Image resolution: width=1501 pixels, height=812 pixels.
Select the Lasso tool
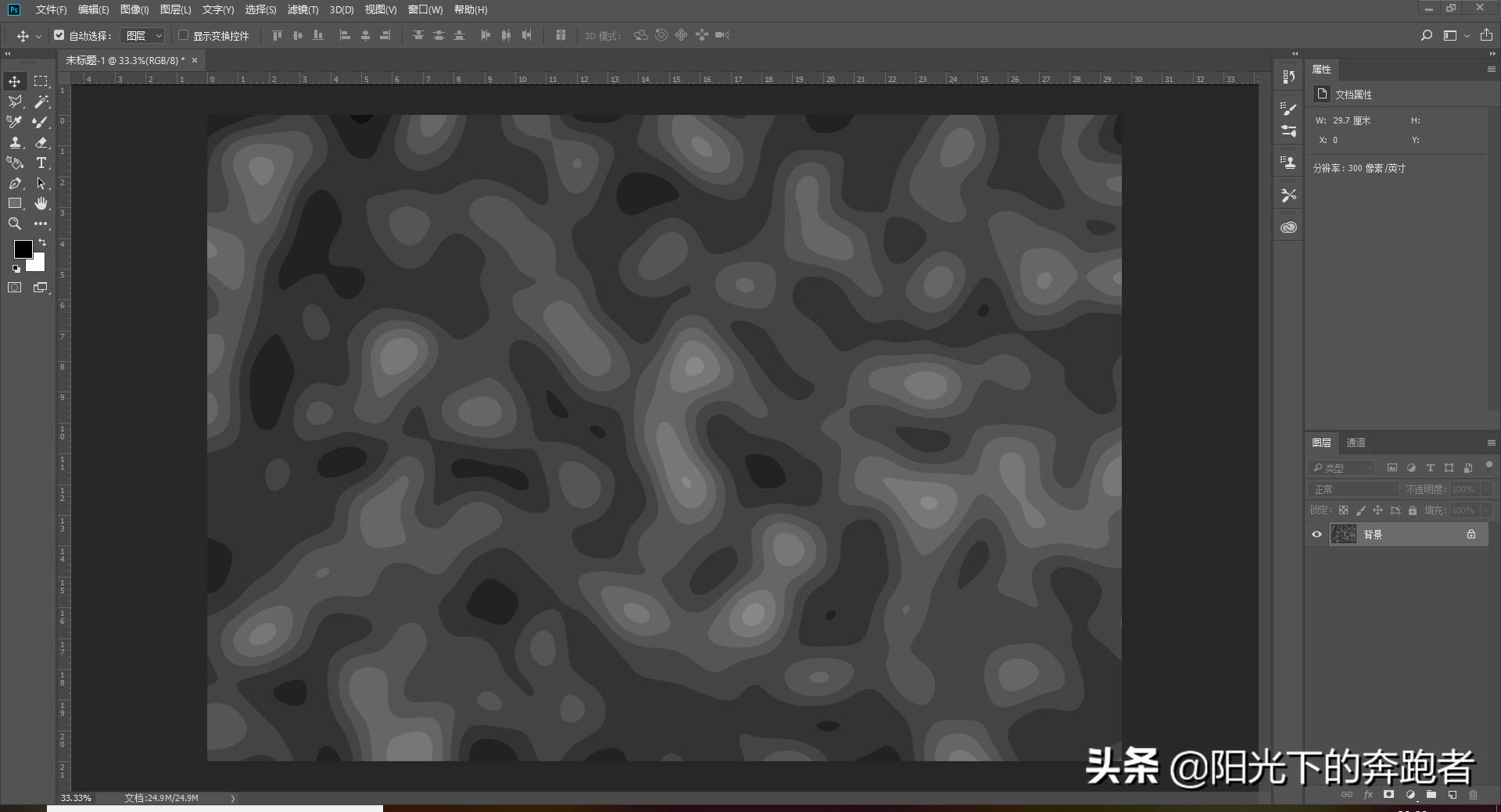[x=15, y=102]
